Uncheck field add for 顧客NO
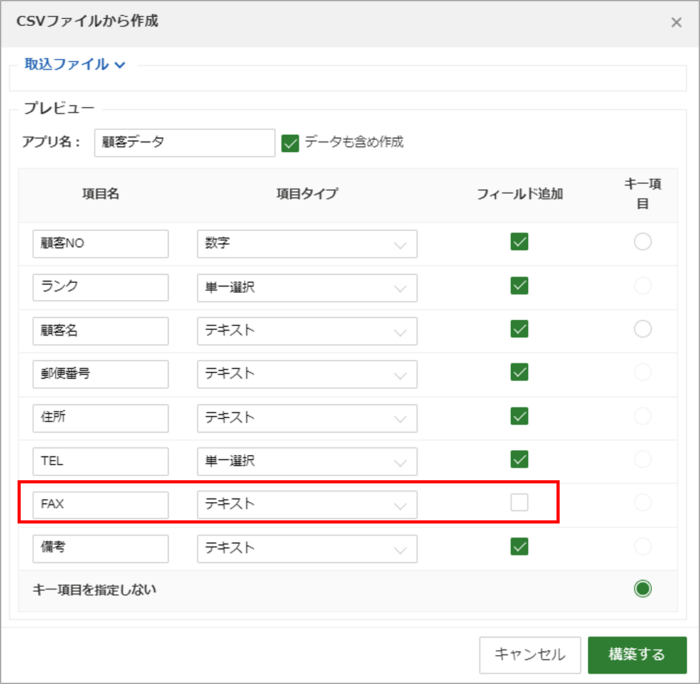The image size is (700, 684). 519,242
